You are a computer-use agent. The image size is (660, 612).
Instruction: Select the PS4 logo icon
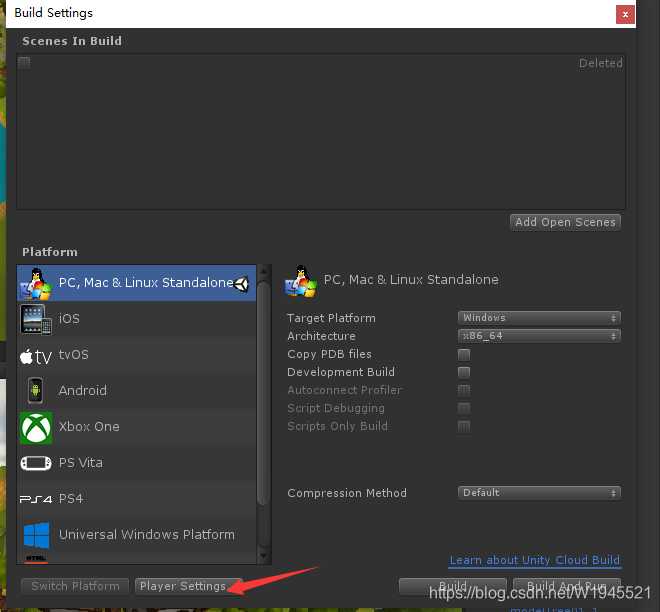pos(36,499)
